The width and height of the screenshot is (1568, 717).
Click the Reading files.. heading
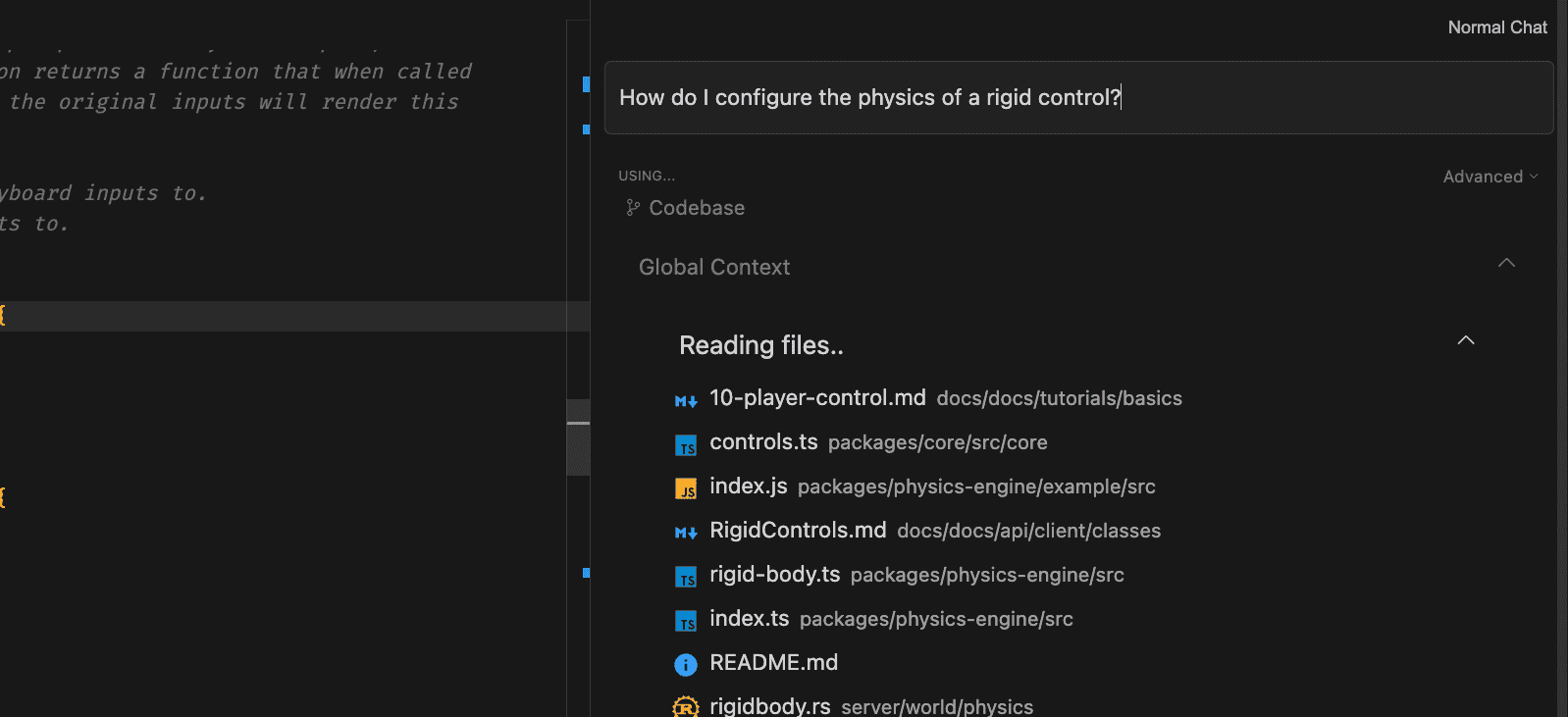(x=761, y=345)
